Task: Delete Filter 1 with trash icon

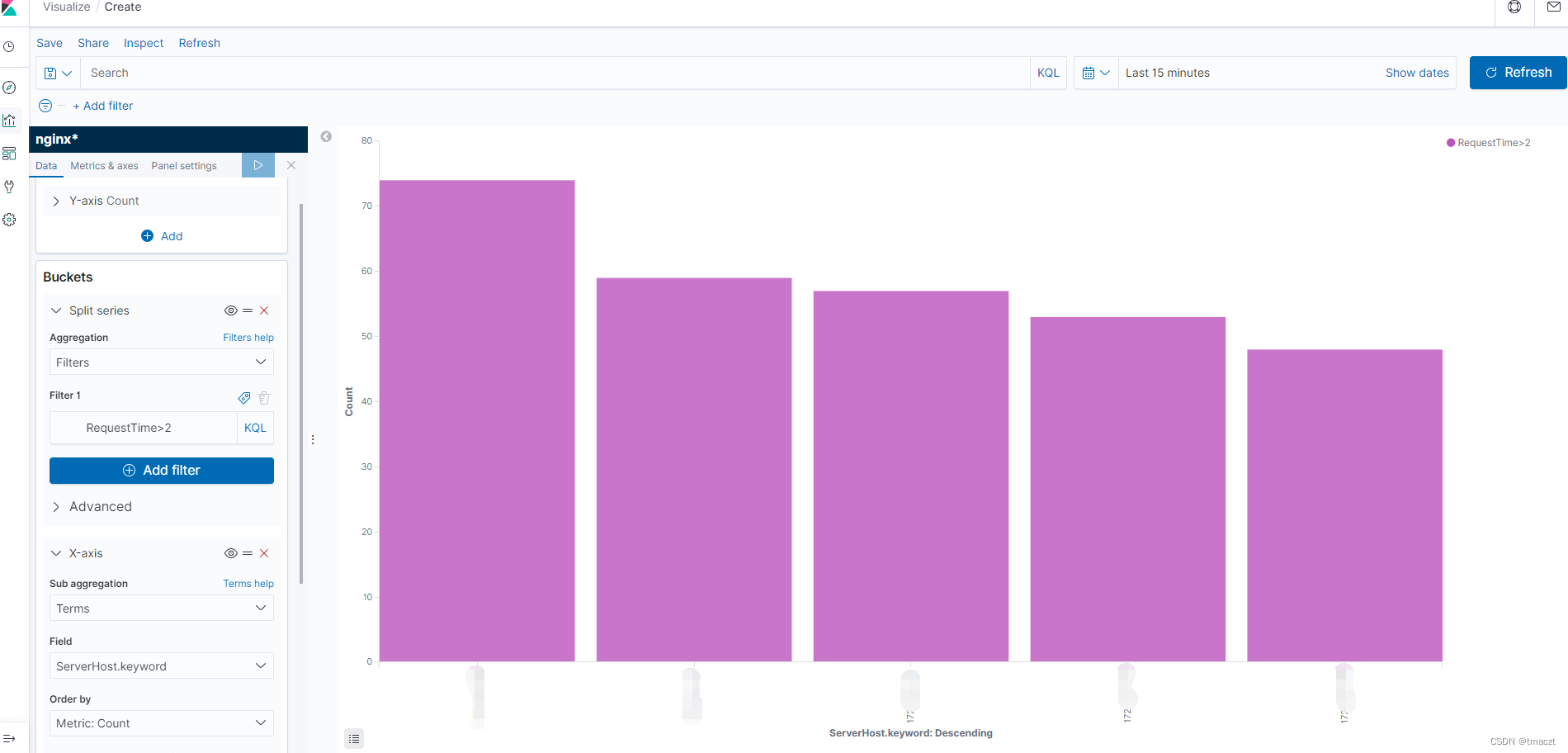Action: point(264,398)
